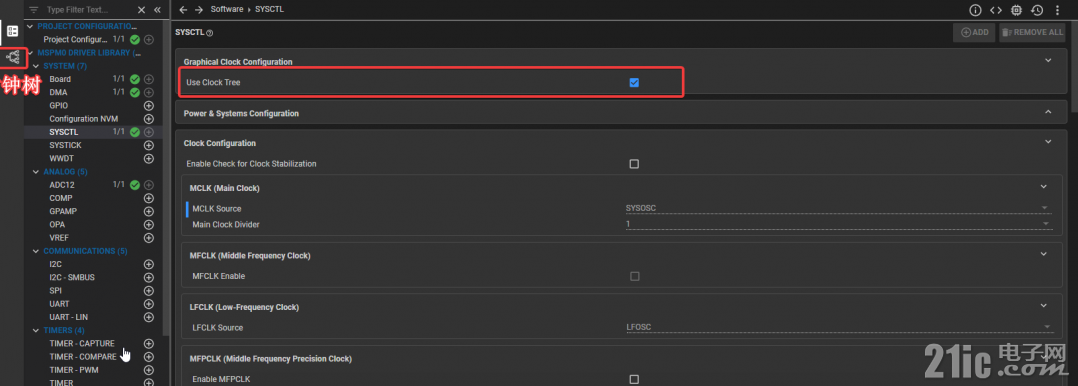Show generated files via the code brackets icon
This screenshot has width=1078, height=386.
[996, 10]
